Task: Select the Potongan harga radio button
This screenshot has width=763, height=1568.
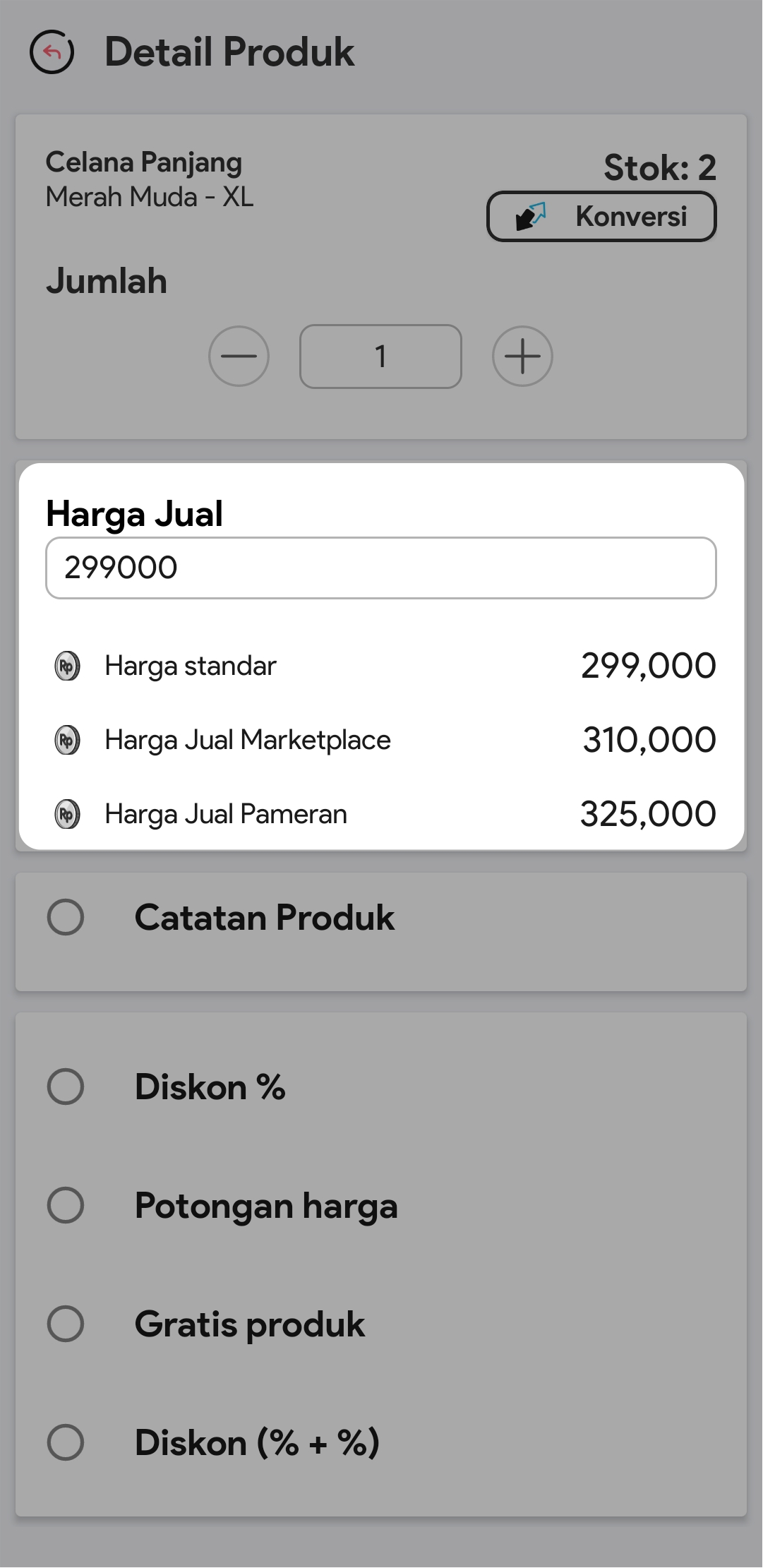Action: point(66,1204)
